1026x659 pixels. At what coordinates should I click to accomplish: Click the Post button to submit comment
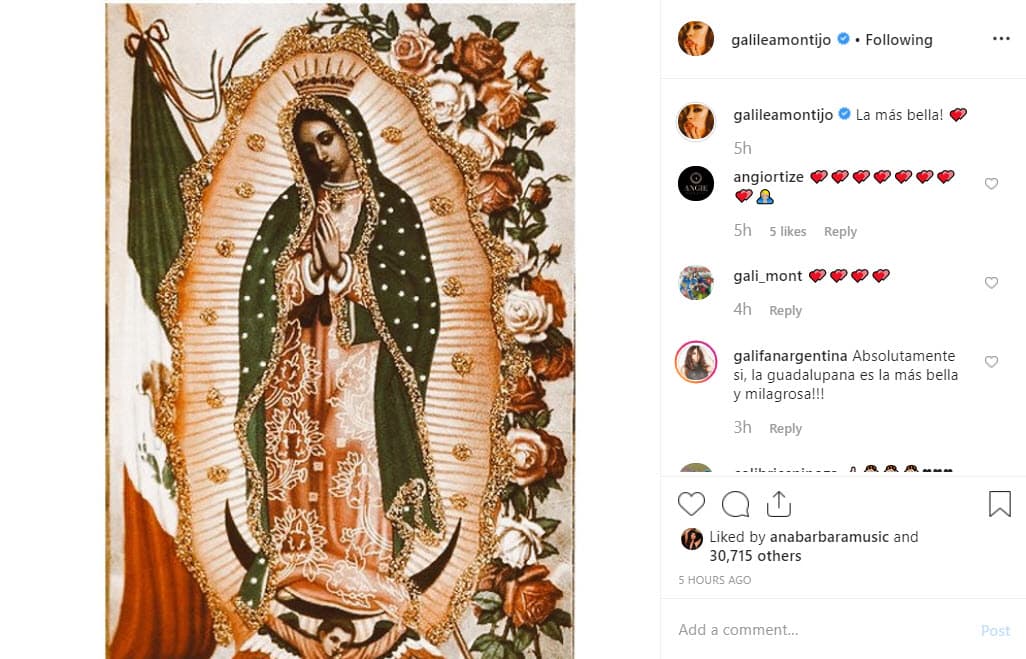tap(996, 630)
